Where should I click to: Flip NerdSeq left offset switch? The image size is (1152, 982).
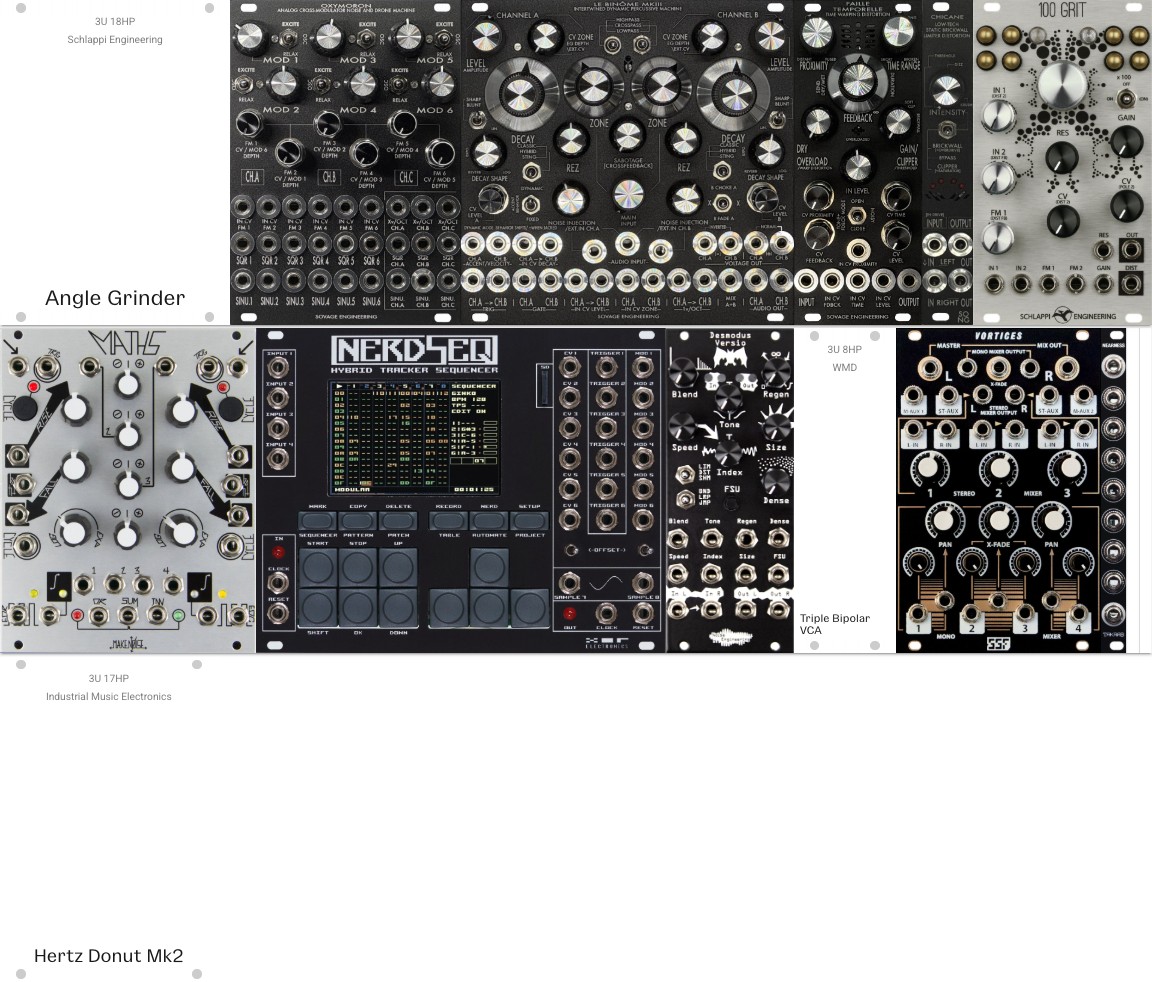point(570,549)
